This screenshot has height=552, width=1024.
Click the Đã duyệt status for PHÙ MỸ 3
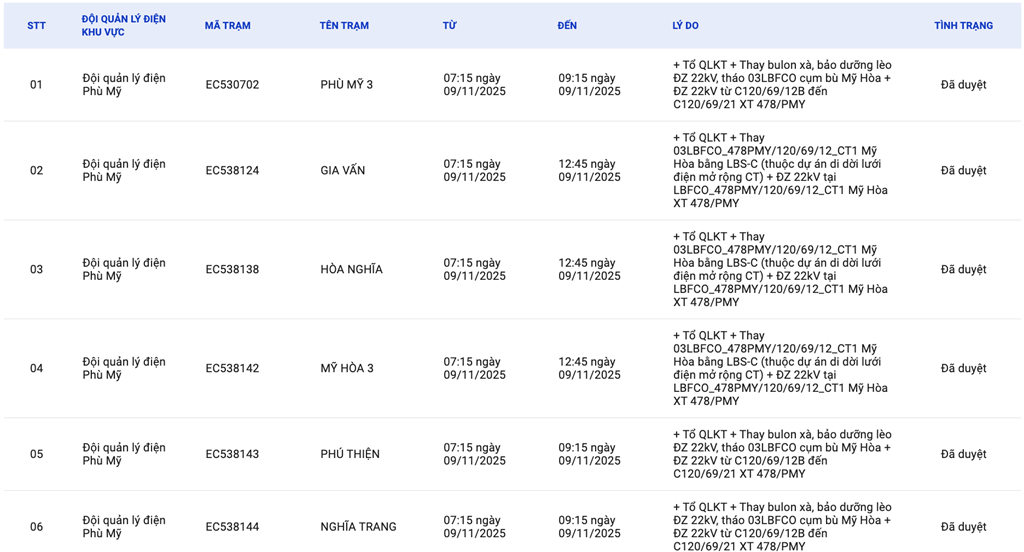click(963, 85)
